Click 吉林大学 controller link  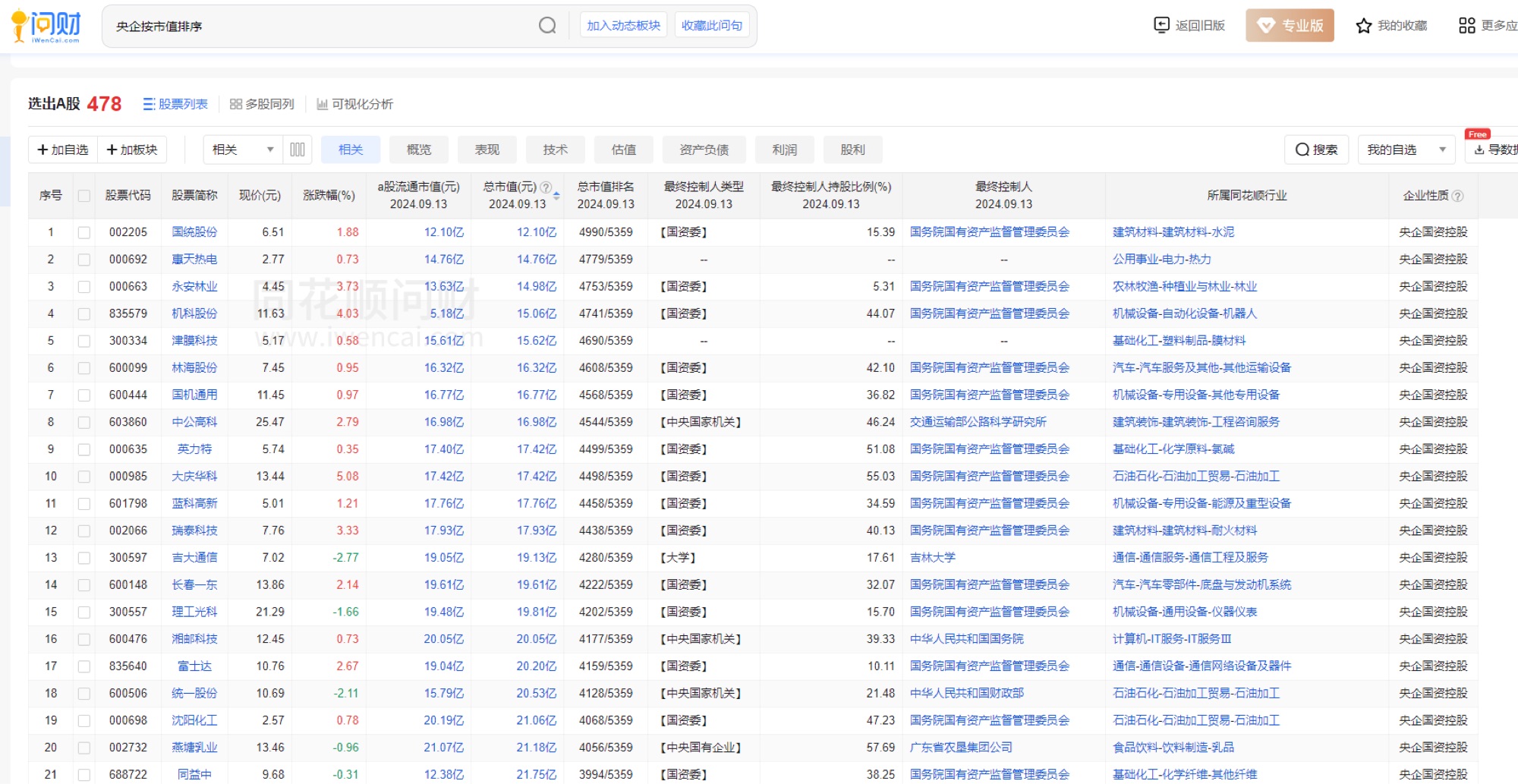933,558
